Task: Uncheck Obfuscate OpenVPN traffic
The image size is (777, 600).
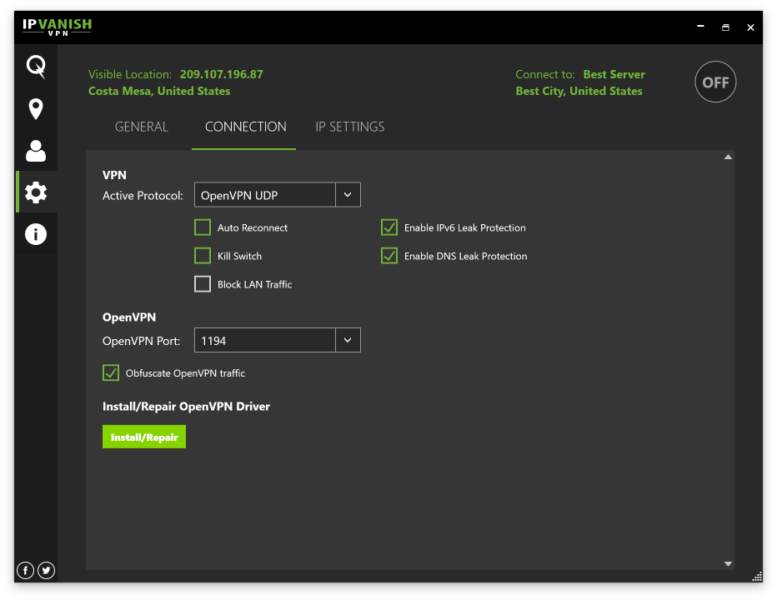Action: pos(111,373)
